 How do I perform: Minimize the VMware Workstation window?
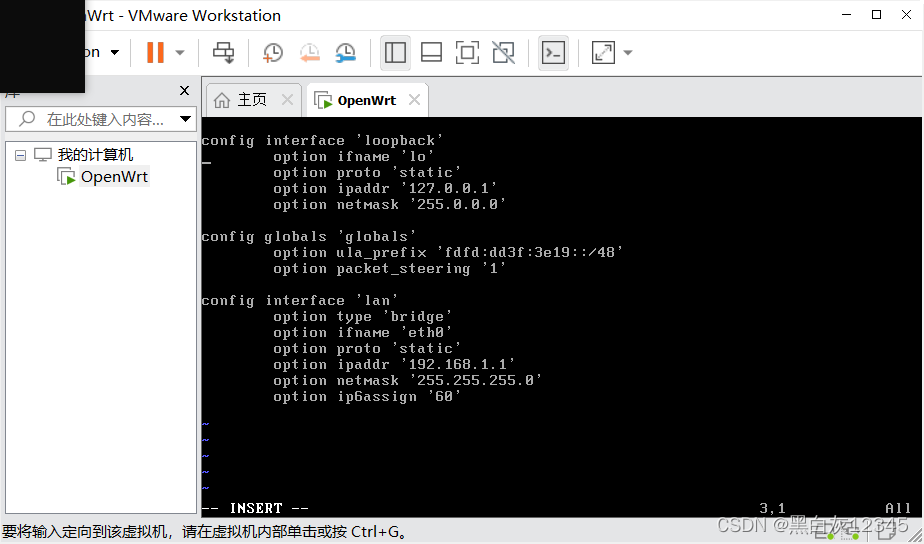click(847, 14)
